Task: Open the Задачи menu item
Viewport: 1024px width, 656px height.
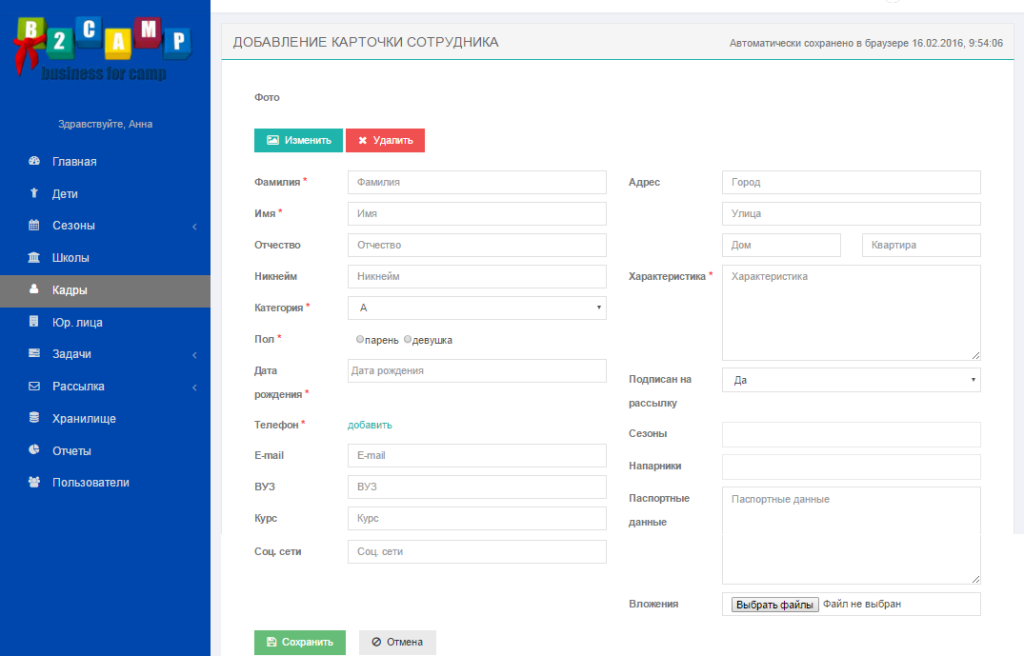Action: tap(72, 354)
